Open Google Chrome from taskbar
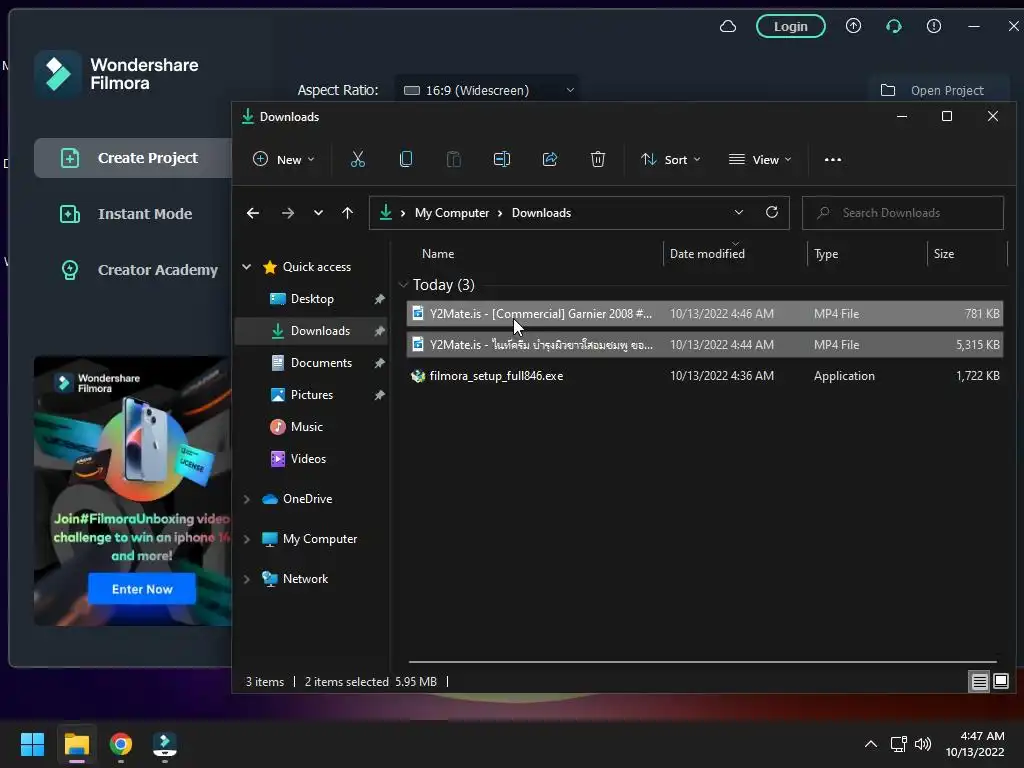Image resolution: width=1024 pixels, height=768 pixels. 121,744
